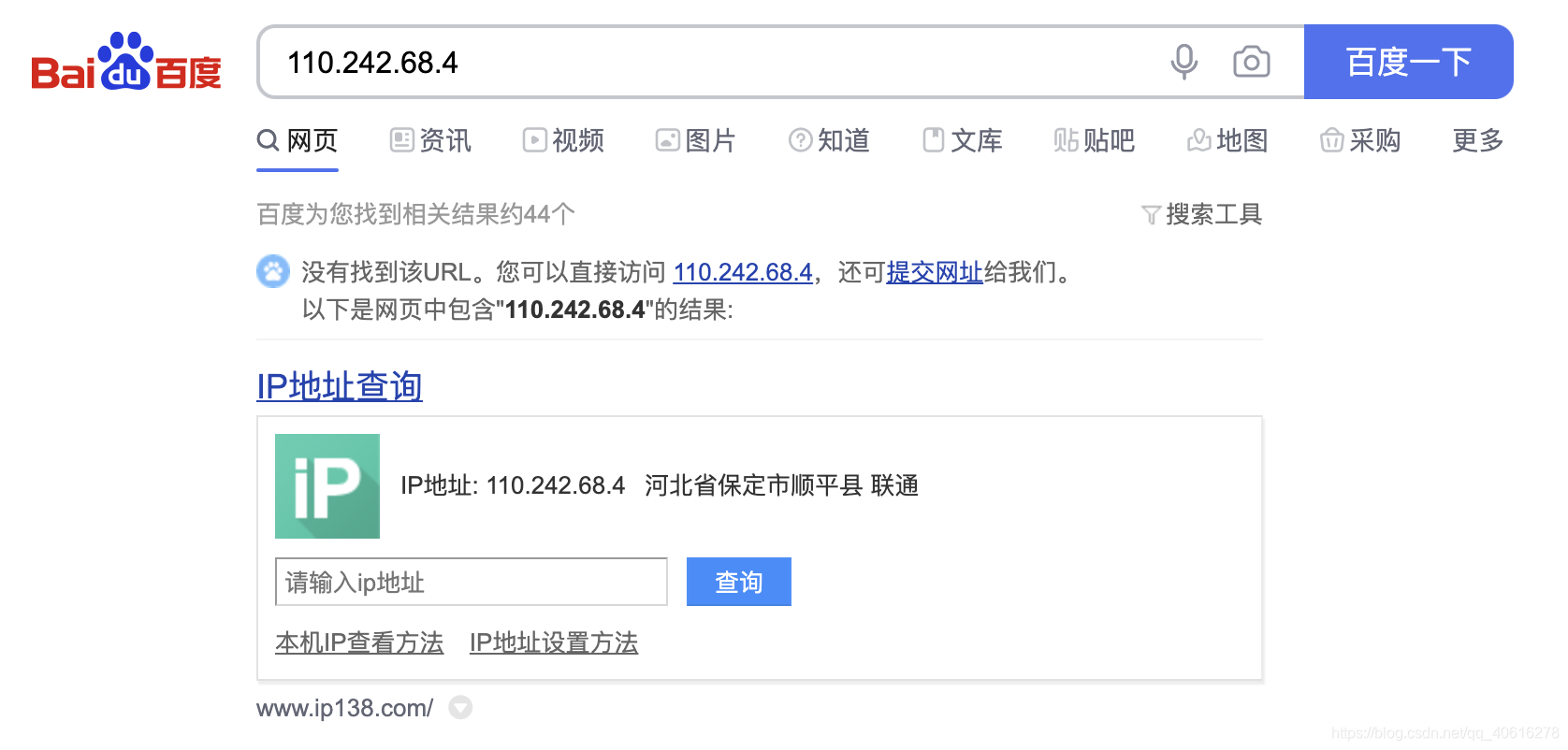Image resolution: width=1568 pixels, height=750 pixels.
Task: Visit the 110.242.68.4 direct link
Action: click(743, 272)
